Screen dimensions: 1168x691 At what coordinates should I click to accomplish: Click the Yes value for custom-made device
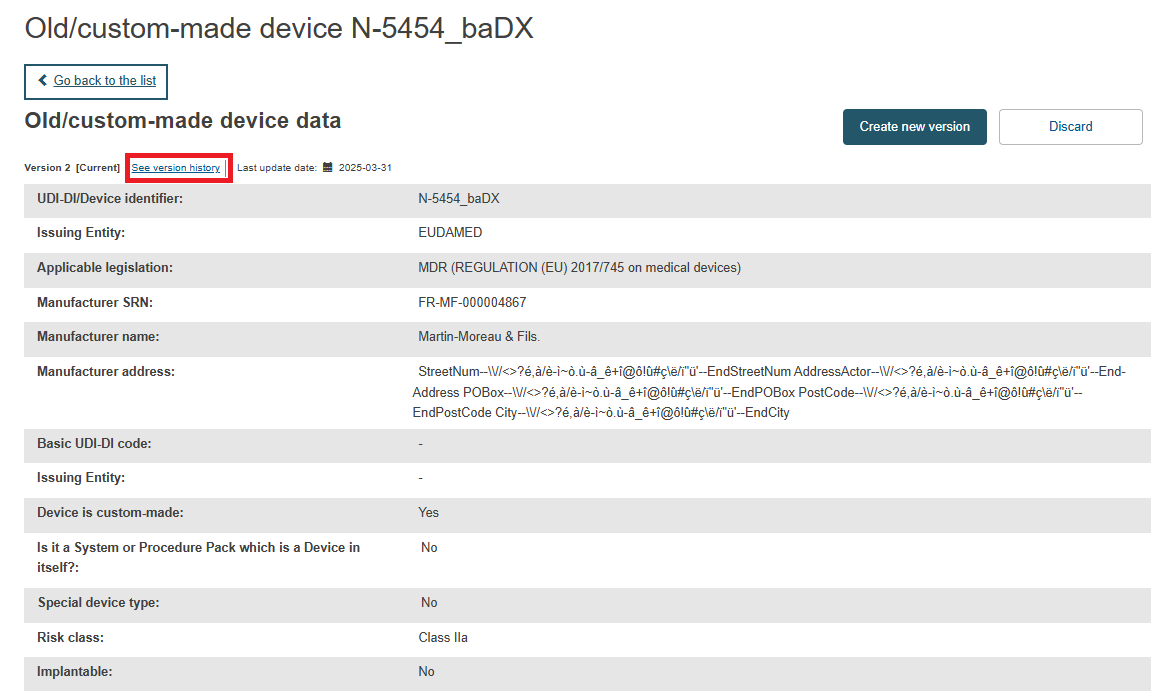[x=428, y=512]
